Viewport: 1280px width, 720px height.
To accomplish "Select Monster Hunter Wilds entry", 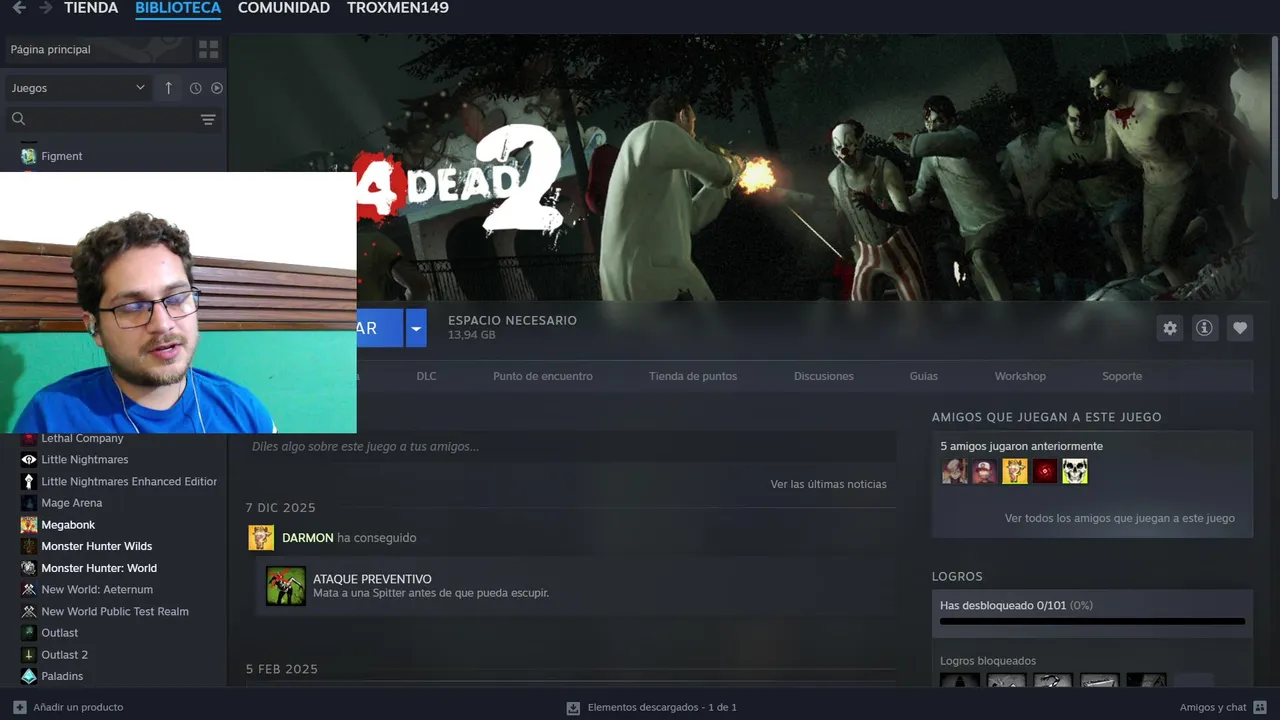I will 97,547.
